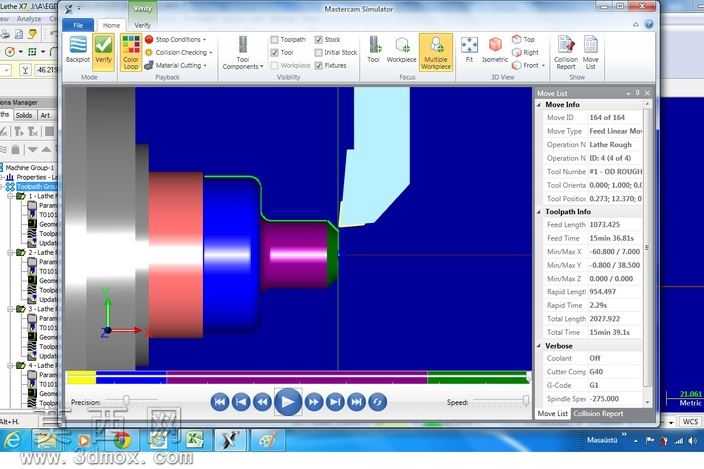Click the purple segment of progress bar

point(296,377)
